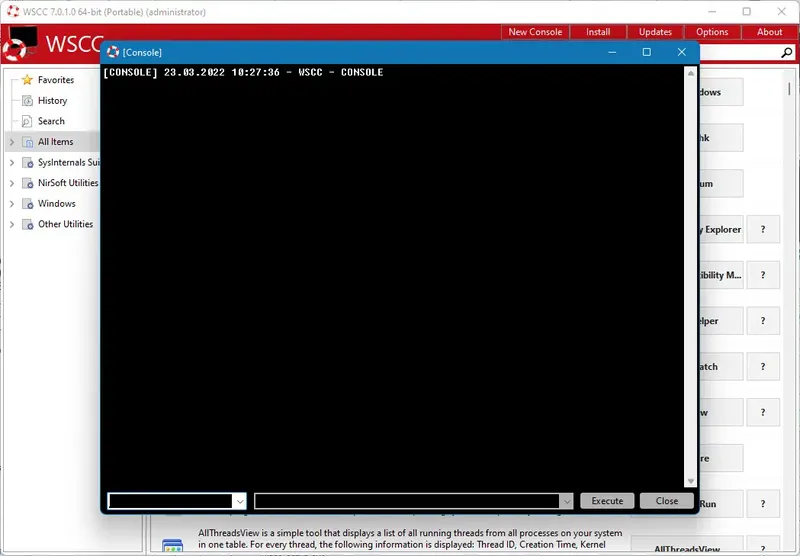This screenshot has width=800, height=556.
Task: Open the Install menu item
Action: pyautogui.click(x=598, y=32)
